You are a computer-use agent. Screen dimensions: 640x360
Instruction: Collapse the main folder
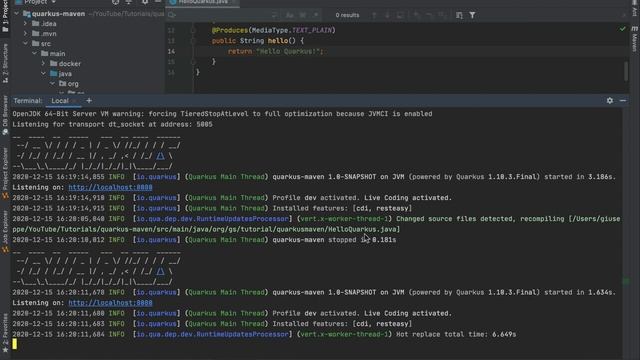pos(34,53)
